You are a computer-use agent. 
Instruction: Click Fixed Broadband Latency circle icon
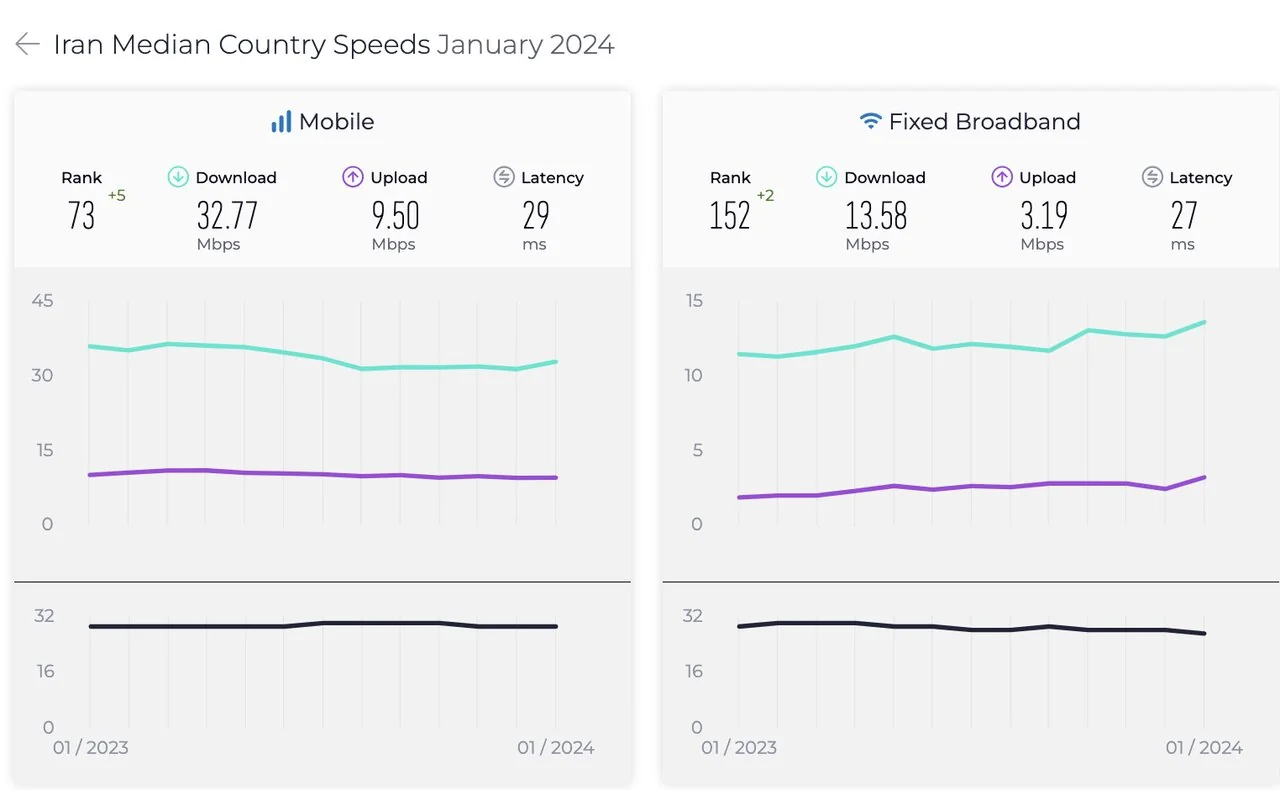pos(1152,177)
